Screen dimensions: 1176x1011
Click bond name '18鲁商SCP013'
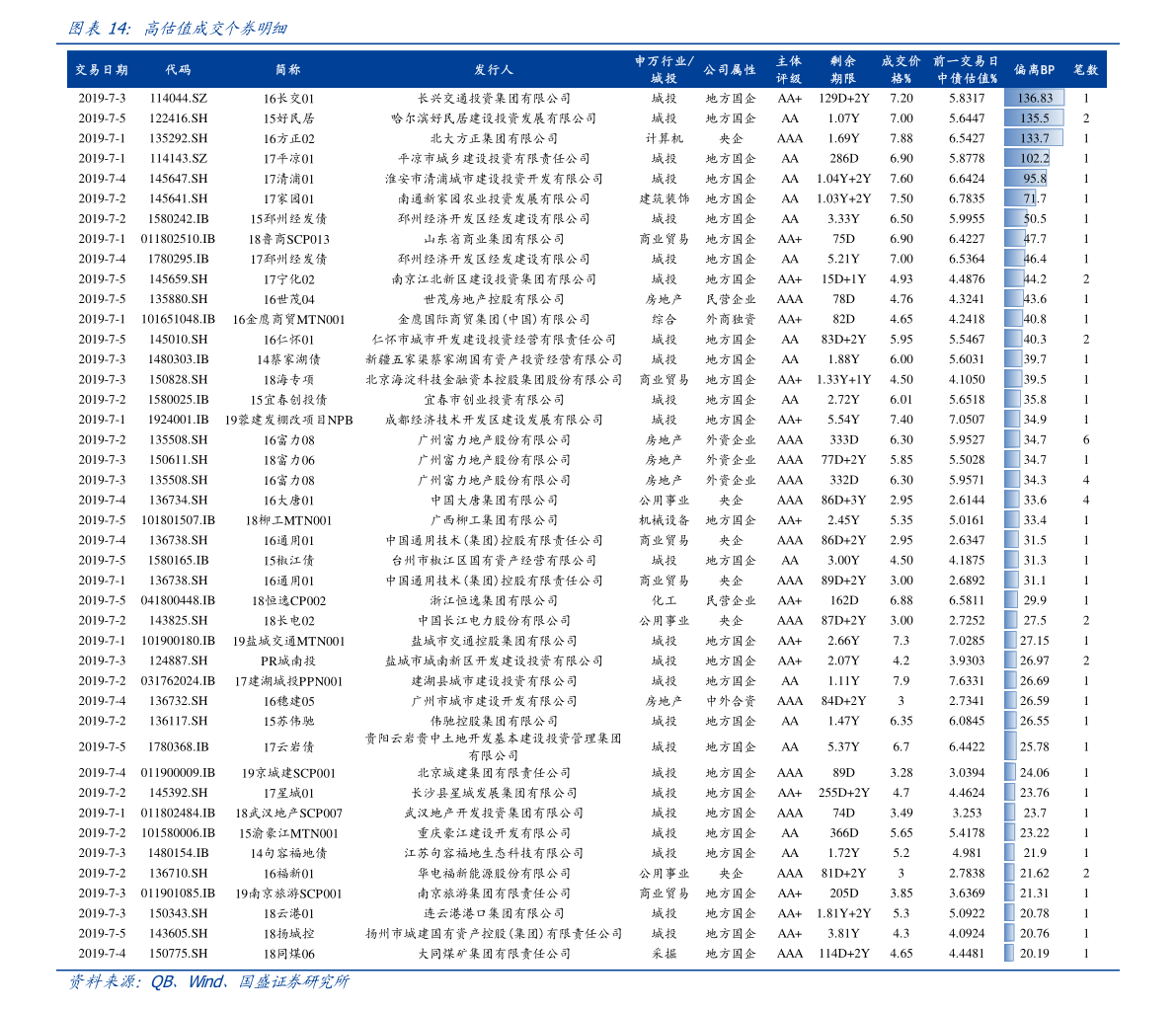click(288, 239)
